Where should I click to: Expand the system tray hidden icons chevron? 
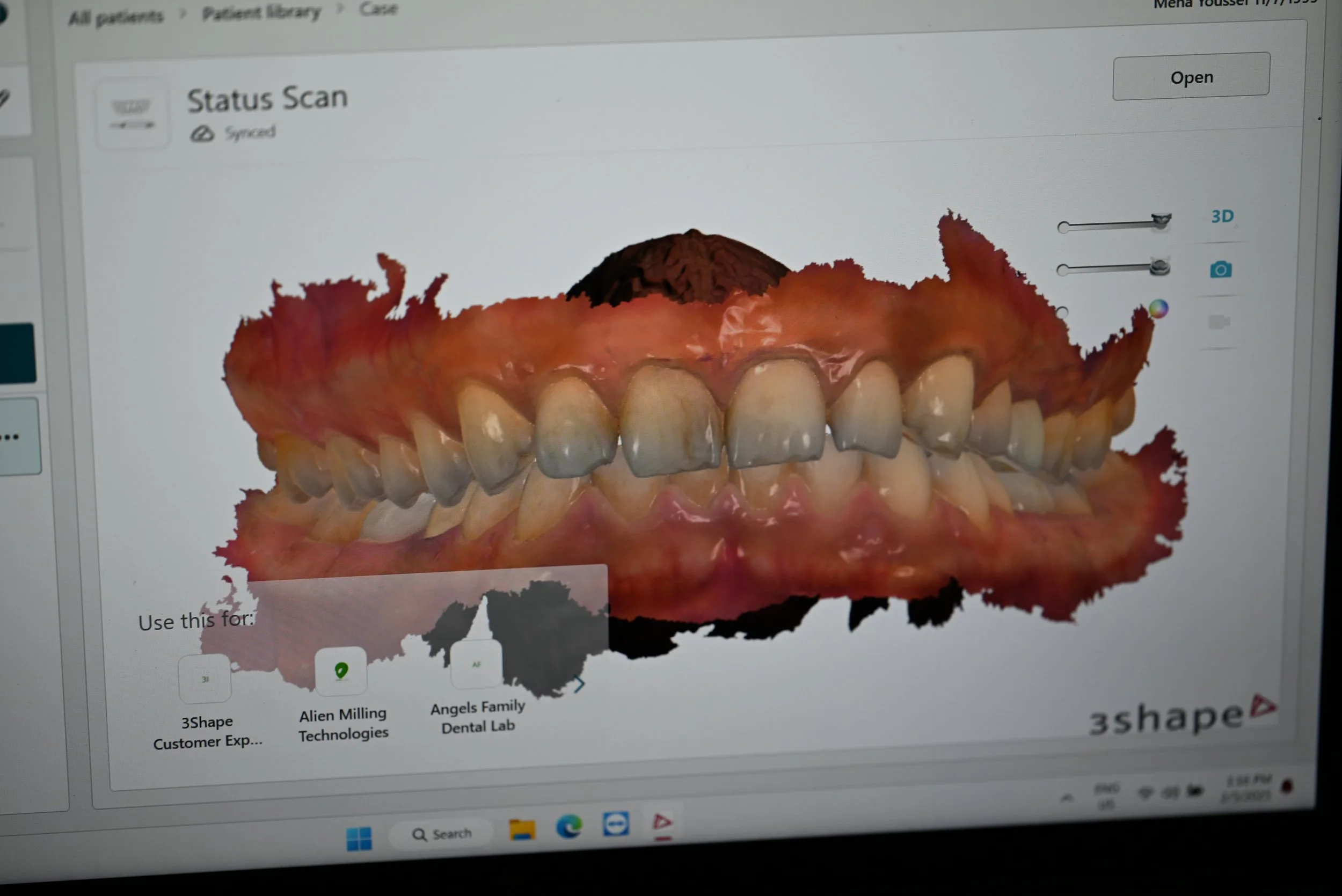1066,798
